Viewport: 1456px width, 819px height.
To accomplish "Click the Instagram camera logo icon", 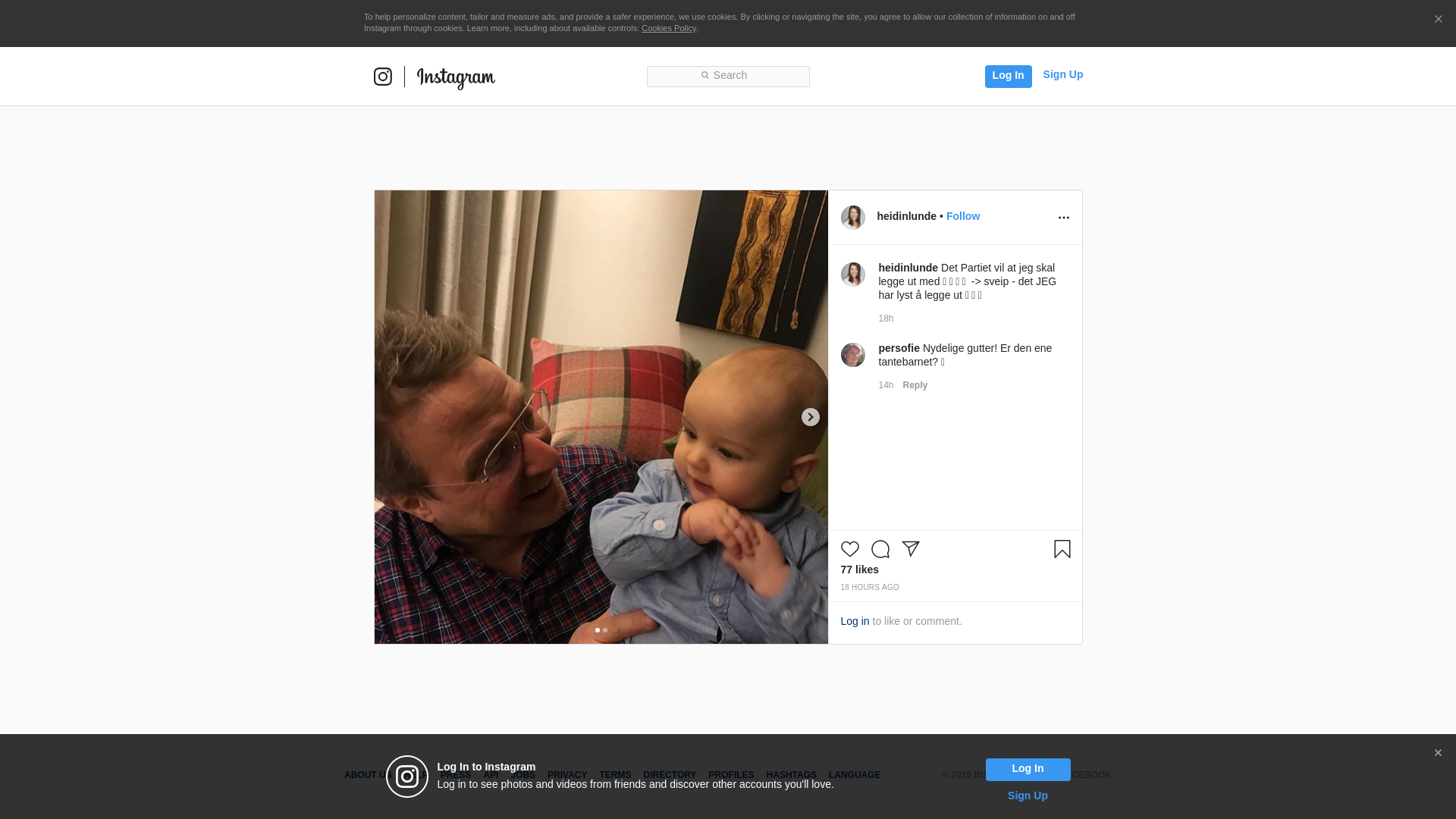I will 383,77.
